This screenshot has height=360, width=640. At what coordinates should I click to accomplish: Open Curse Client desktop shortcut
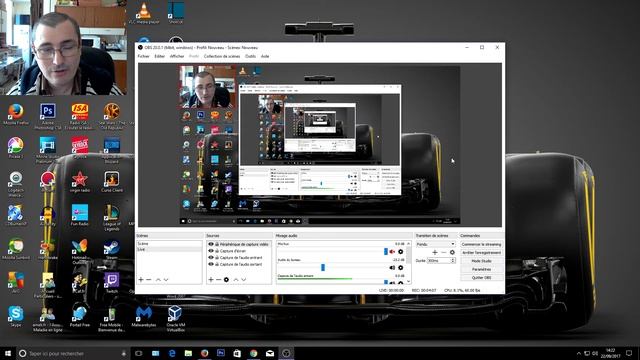point(111,182)
